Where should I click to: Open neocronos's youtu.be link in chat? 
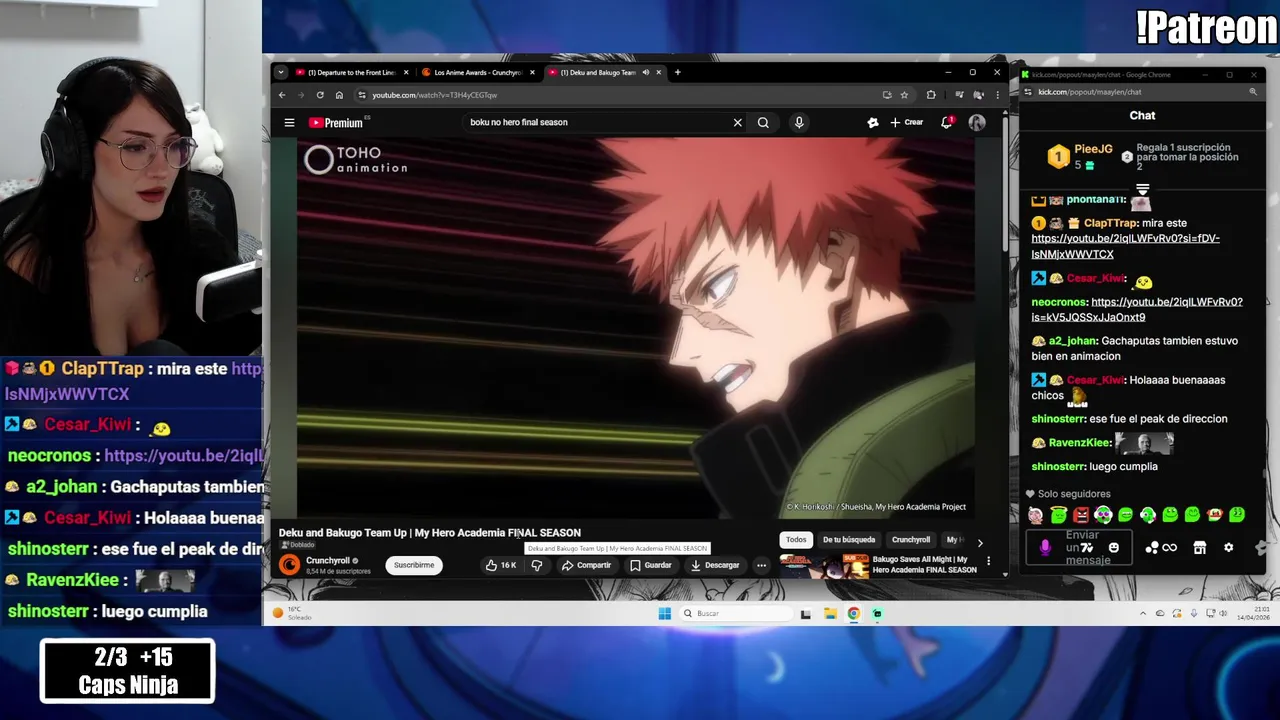point(1138,309)
